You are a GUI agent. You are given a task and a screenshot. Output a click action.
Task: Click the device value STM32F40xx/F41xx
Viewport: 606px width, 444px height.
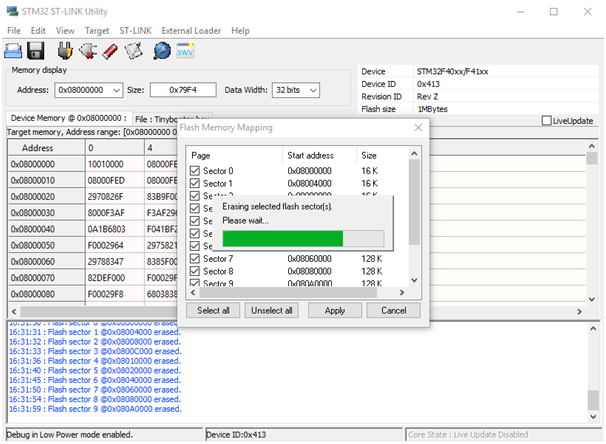point(453,71)
